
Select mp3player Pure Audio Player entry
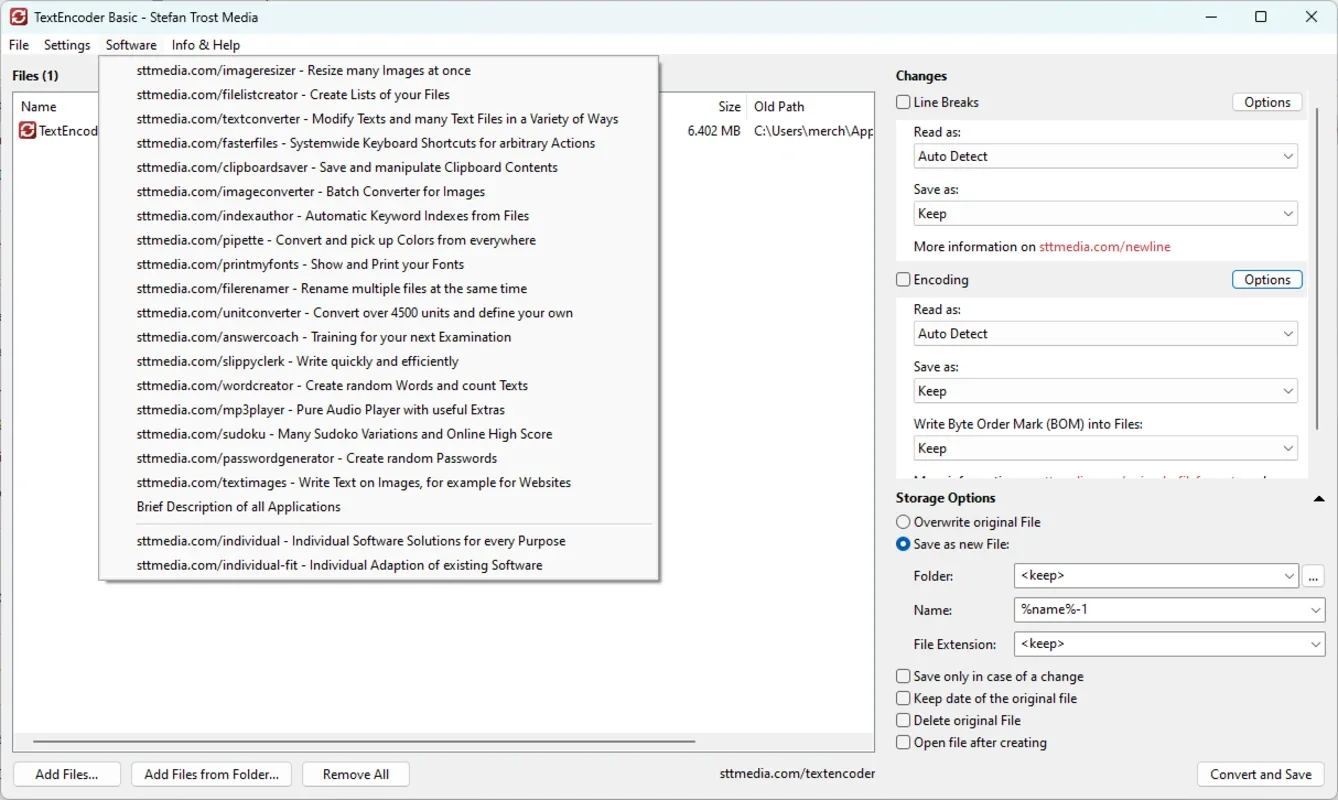pos(378,410)
